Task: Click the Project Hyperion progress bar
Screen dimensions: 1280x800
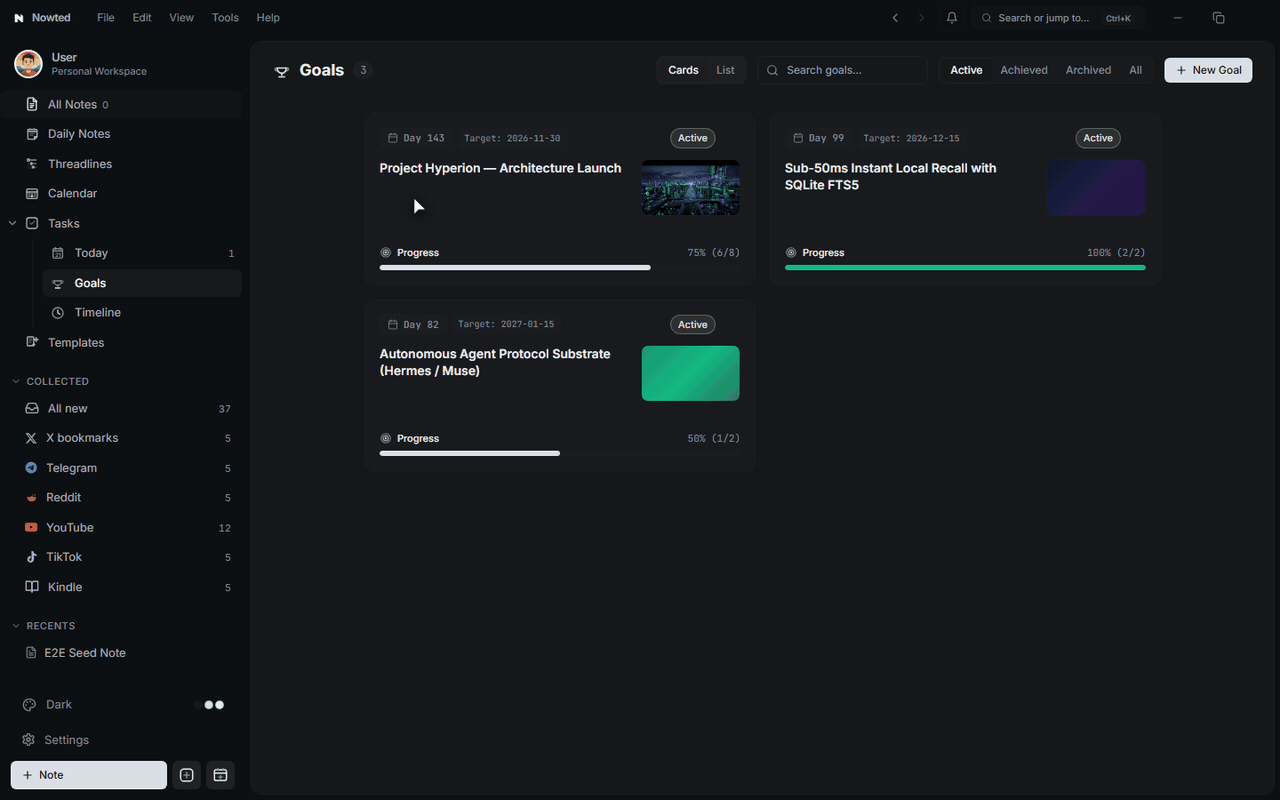Action: point(560,268)
